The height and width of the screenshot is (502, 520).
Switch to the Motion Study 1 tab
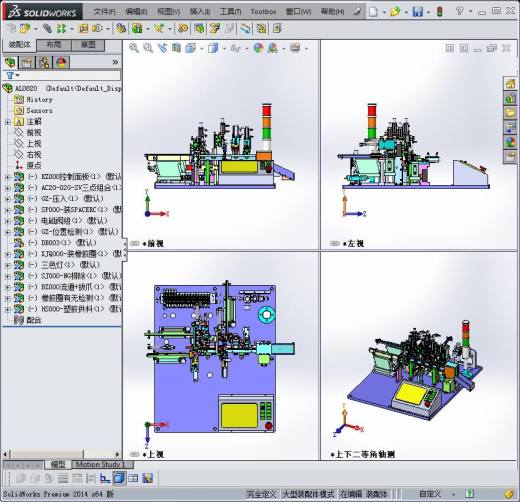[x=100, y=464]
